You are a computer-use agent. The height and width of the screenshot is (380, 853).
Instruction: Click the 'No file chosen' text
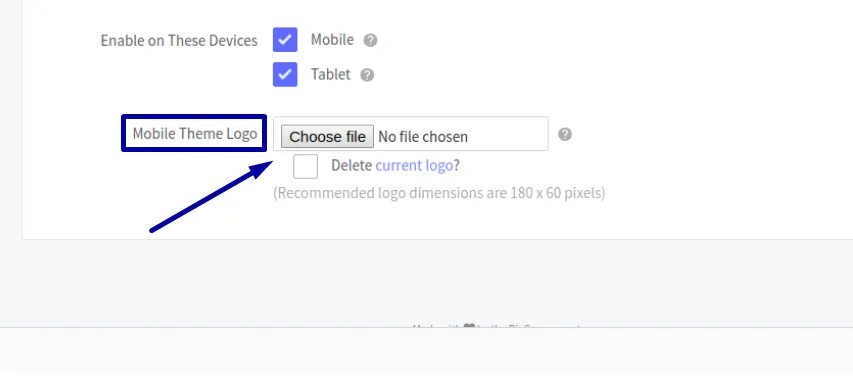click(423, 137)
